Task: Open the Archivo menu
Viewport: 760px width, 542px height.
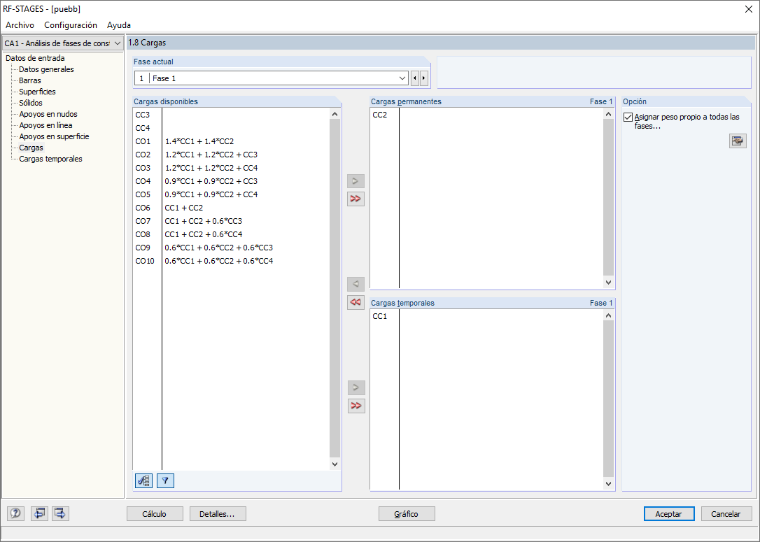Action: coord(20,25)
